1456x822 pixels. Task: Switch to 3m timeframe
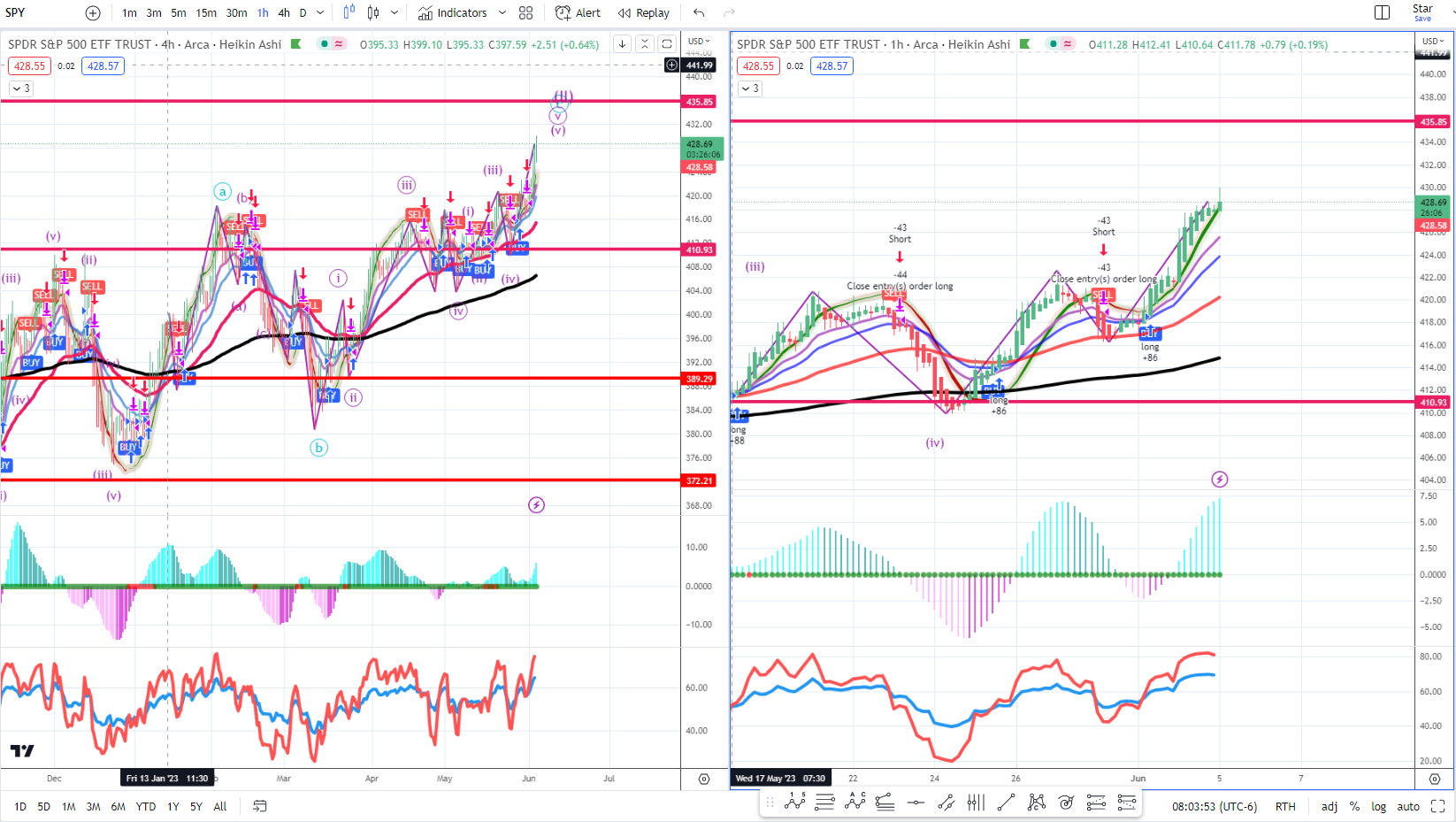[x=154, y=13]
